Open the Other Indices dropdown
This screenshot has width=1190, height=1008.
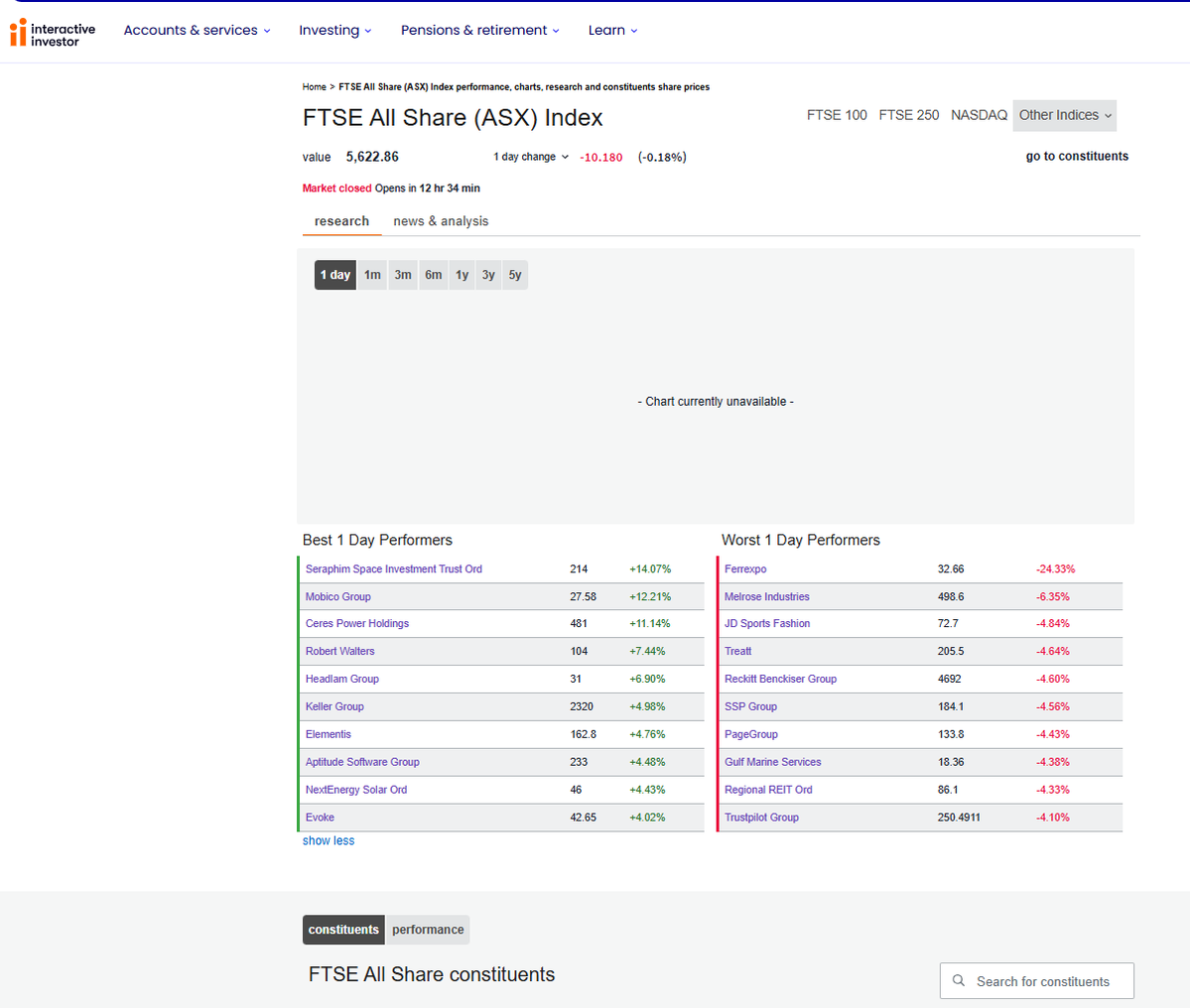coord(1064,115)
